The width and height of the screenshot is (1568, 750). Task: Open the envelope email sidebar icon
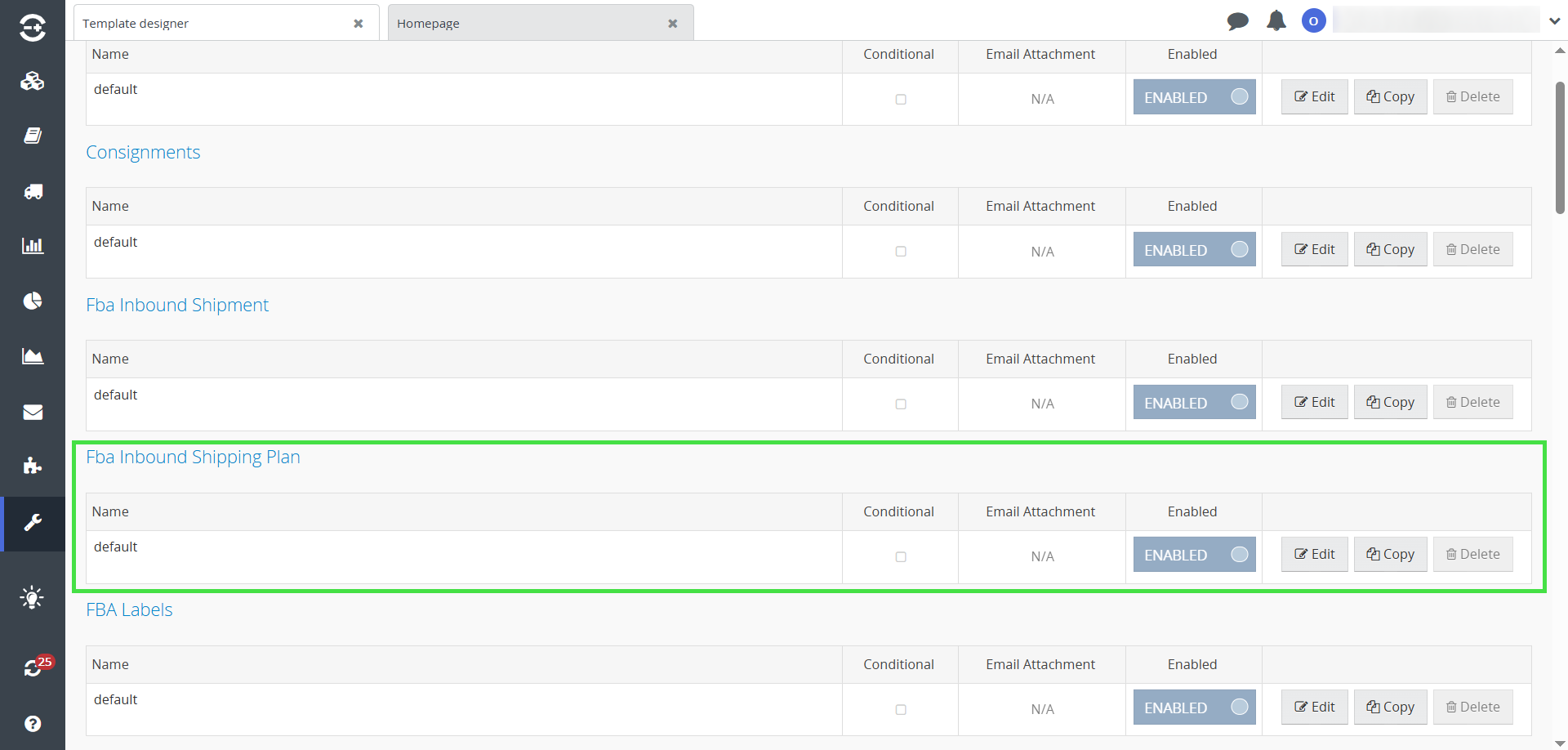[x=33, y=412]
